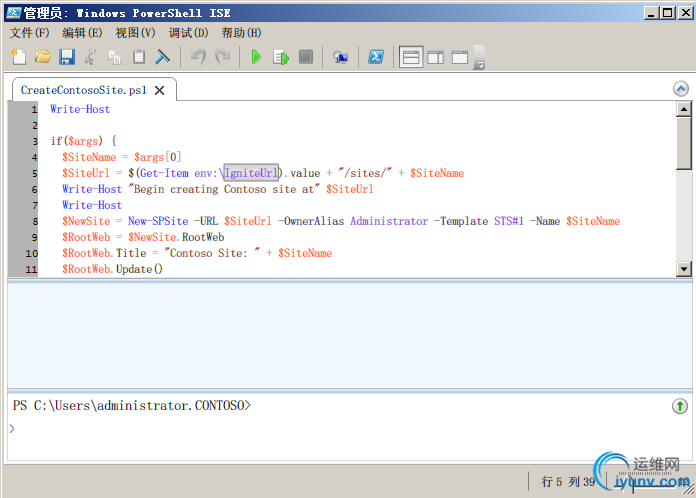Click status bar 行 5 列 39 indicator
This screenshot has width=696, height=498.
[x=568, y=482]
